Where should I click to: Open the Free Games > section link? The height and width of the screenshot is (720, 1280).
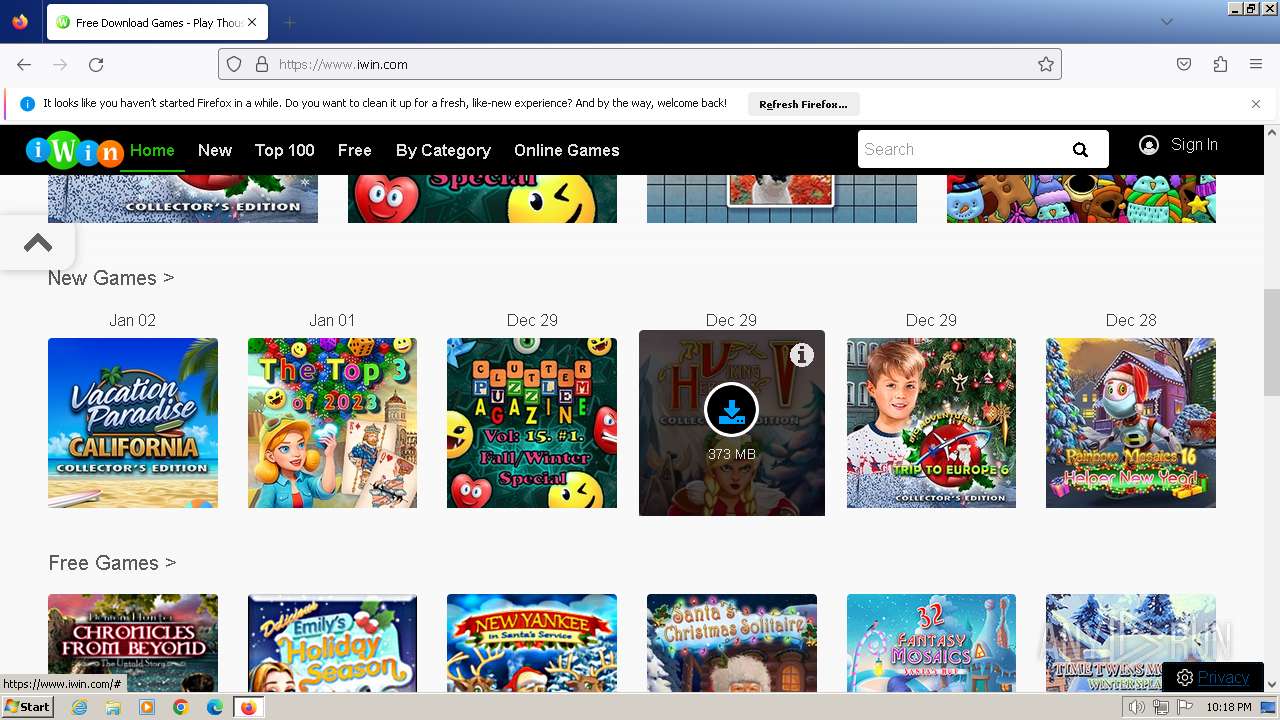tap(112, 563)
